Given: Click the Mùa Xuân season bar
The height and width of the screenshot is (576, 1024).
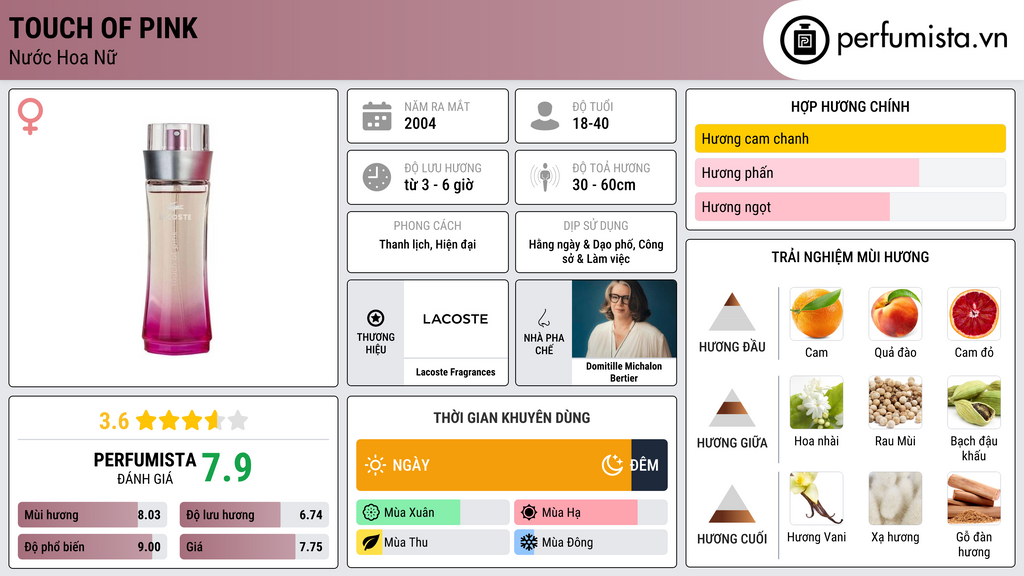Looking at the screenshot, I should 432,513.
